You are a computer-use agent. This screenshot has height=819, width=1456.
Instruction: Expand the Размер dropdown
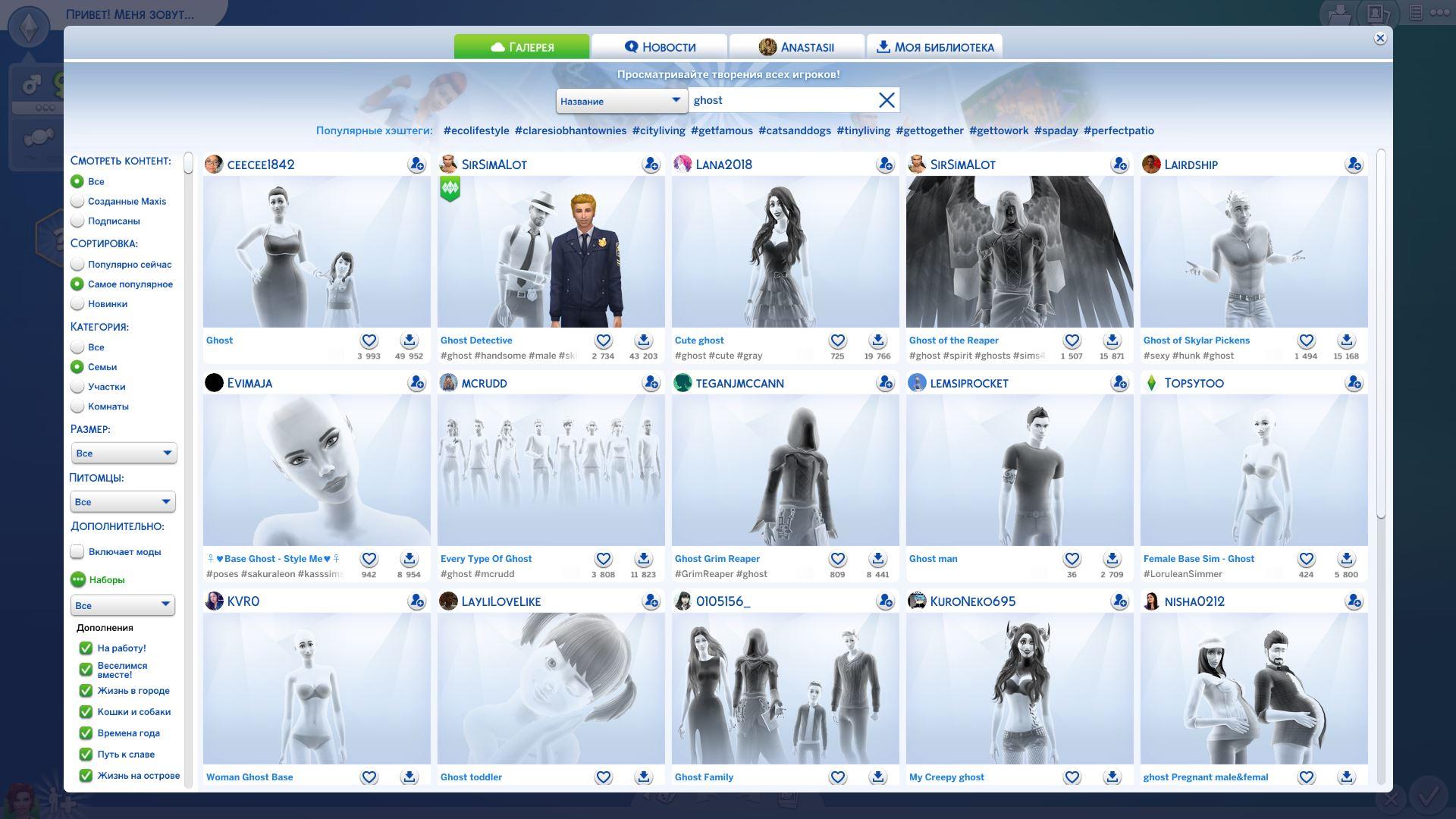click(x=124, y=453)
